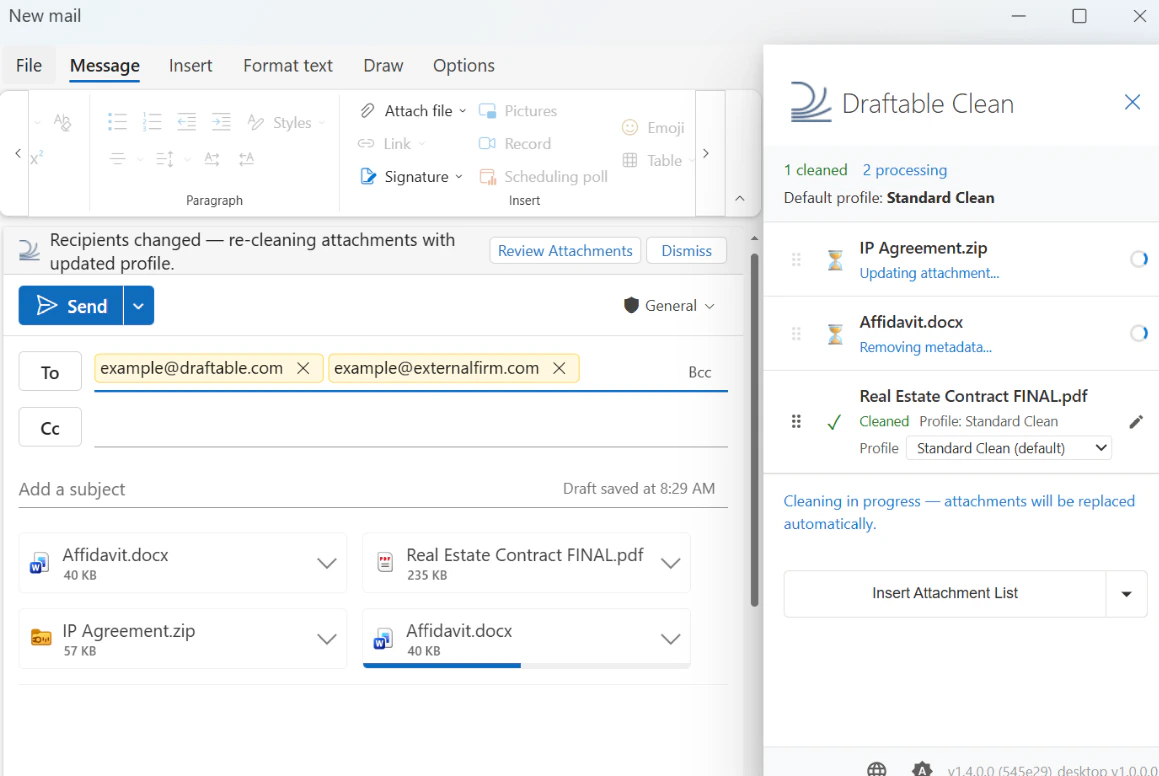Click the Affidavit.docx drag handle in panel
The width and height of the screenshot is (1159, 776).
coord(796,334)
